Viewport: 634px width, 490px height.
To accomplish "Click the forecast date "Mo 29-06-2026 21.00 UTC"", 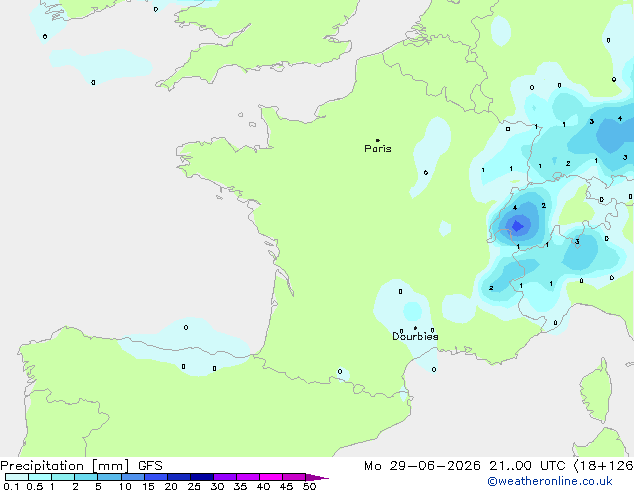I will click(465, 466).
